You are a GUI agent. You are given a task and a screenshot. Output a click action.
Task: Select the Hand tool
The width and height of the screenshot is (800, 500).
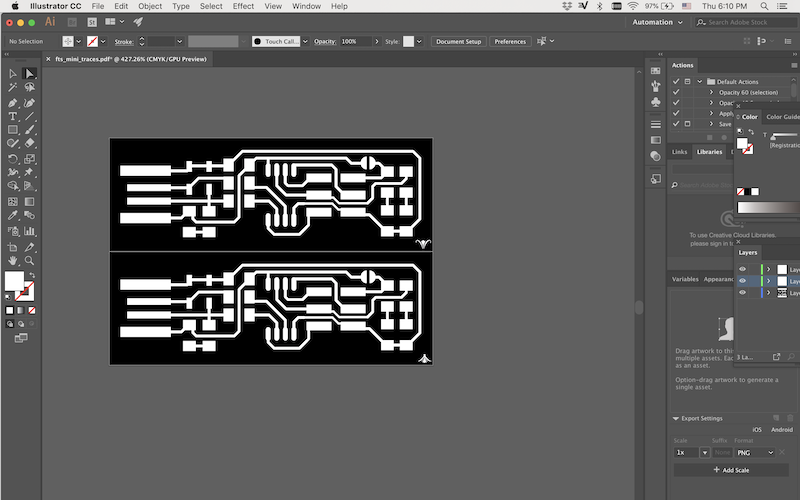point(13,261)
